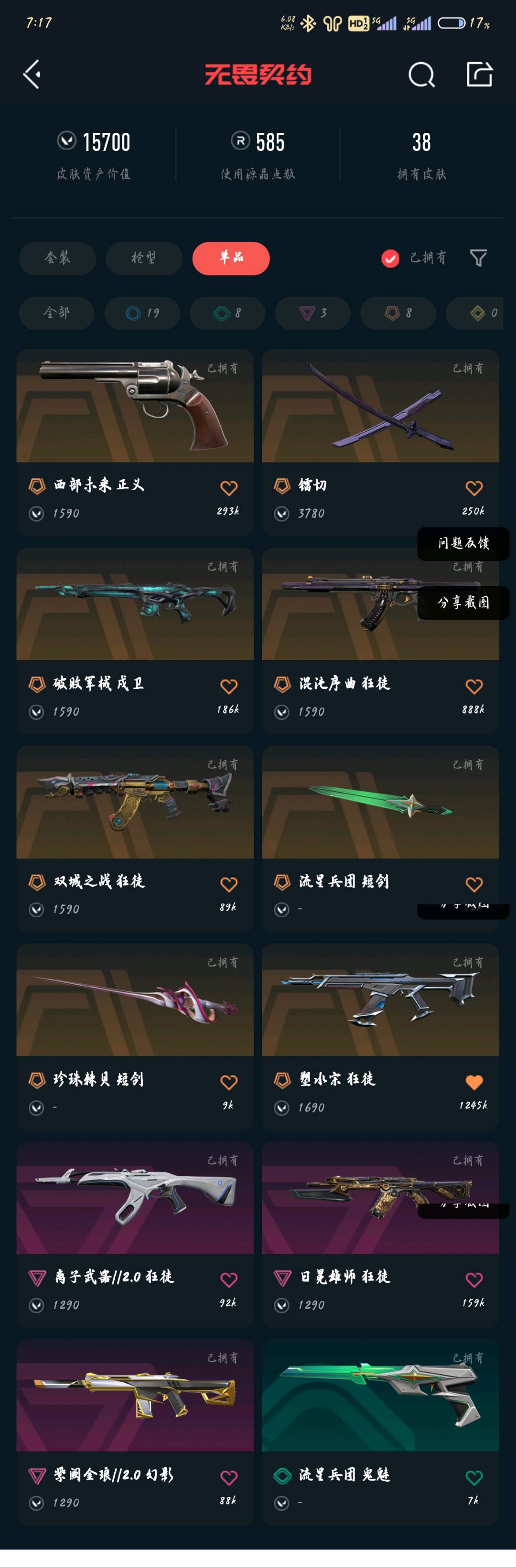Switch to the 枪型 tab
This screenshot has width=516, height=1568.
(144, 258)
